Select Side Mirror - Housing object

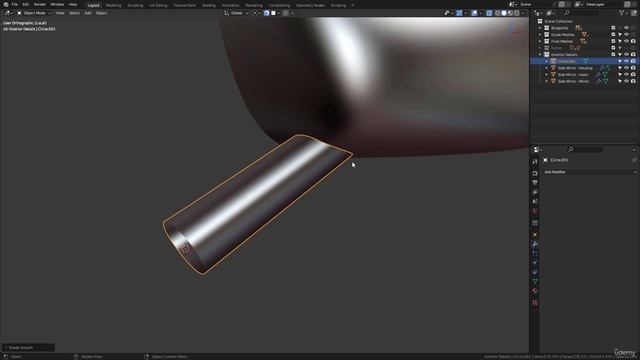point(575,68)
